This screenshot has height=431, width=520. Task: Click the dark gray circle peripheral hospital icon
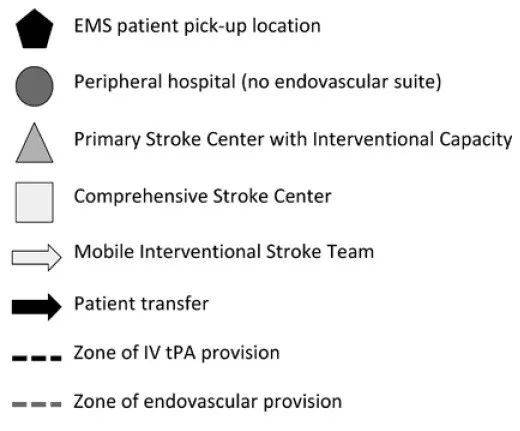pos(34,86)
